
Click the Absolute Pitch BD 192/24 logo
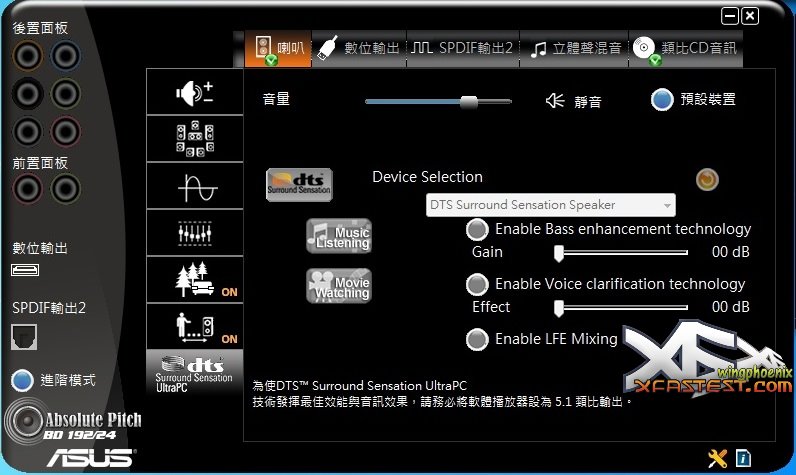(73, 421)
